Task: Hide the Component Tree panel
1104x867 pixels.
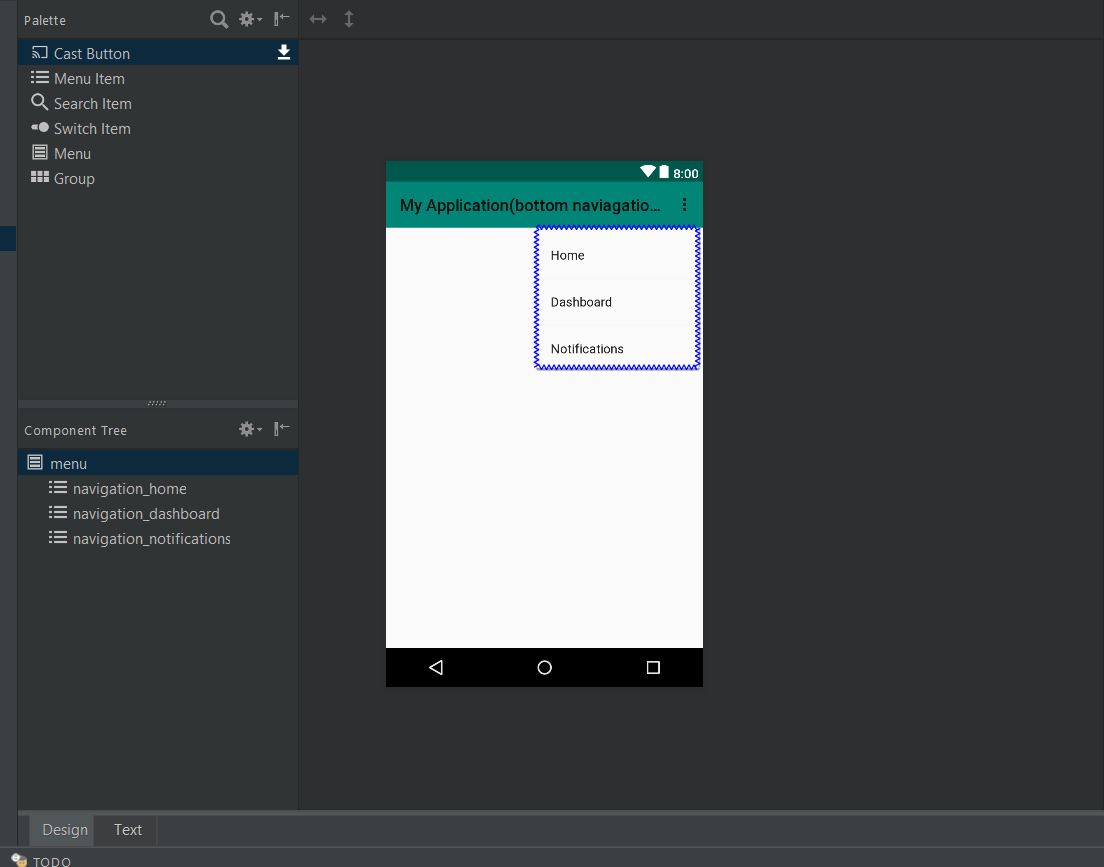Action: pos(282,428)
